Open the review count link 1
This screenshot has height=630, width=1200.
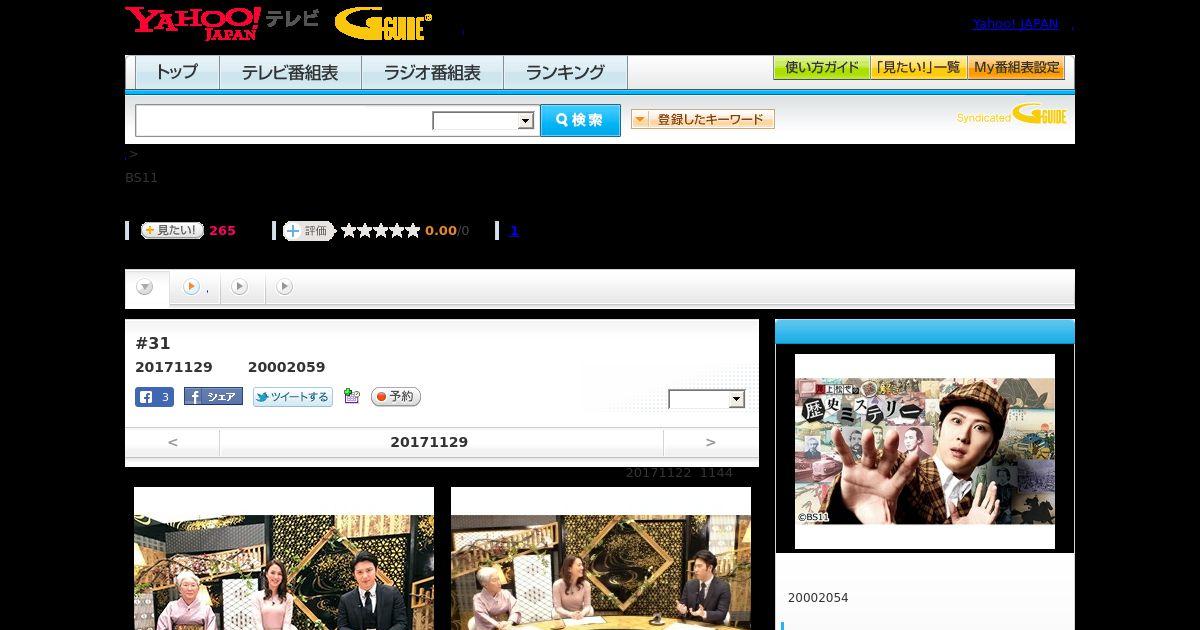[x=514, y=231]
